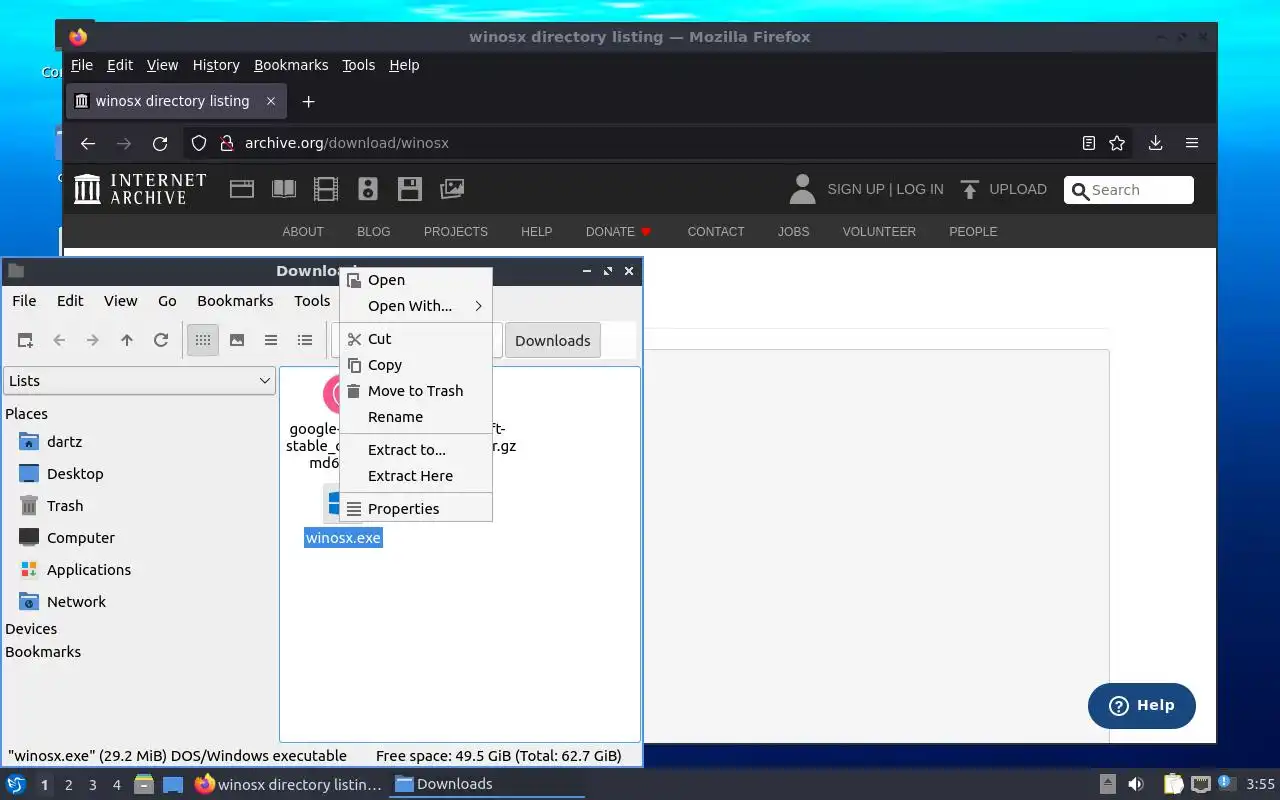Open the Internet Archive software floppy icon
Screen dimensions: 1280x800
point(410,189)
